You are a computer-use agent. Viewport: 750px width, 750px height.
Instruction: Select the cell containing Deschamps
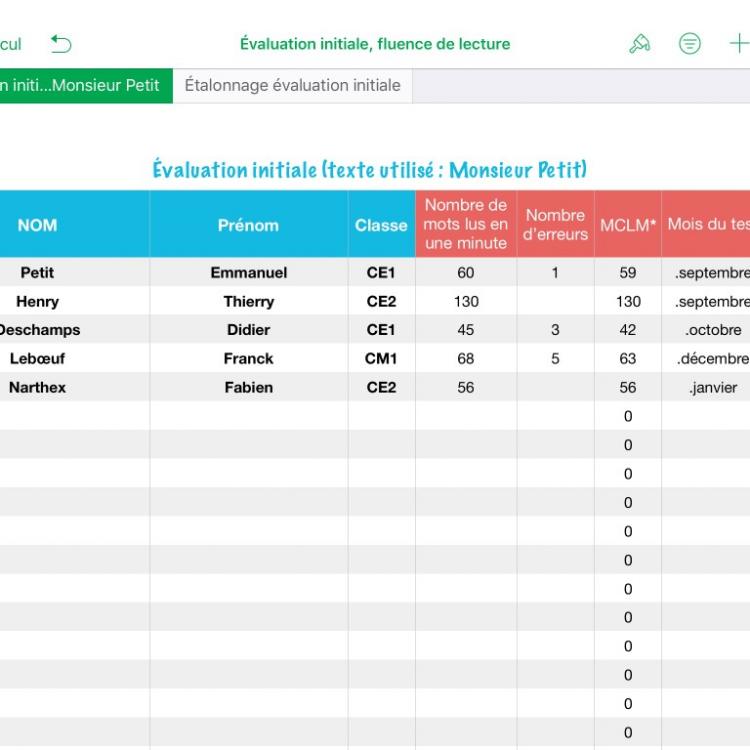click(75, 330)
